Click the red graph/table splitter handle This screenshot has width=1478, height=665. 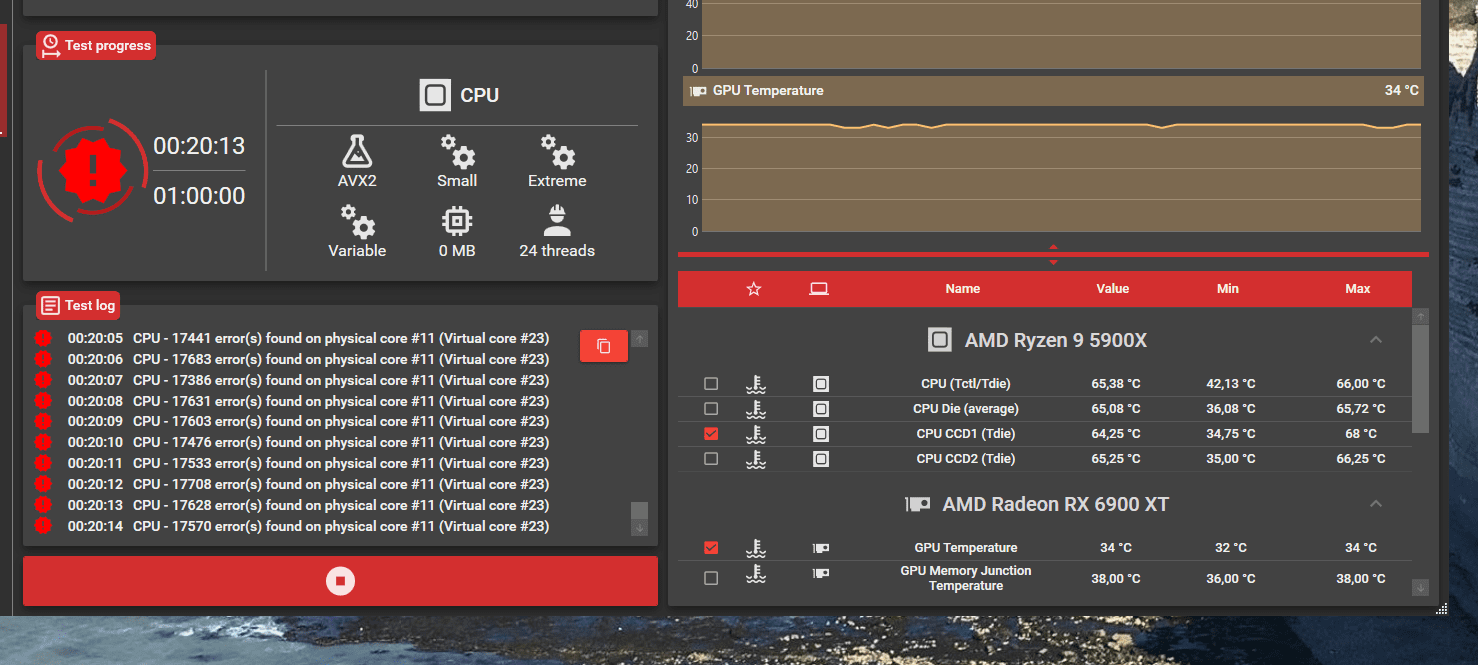pos(1053,254)
